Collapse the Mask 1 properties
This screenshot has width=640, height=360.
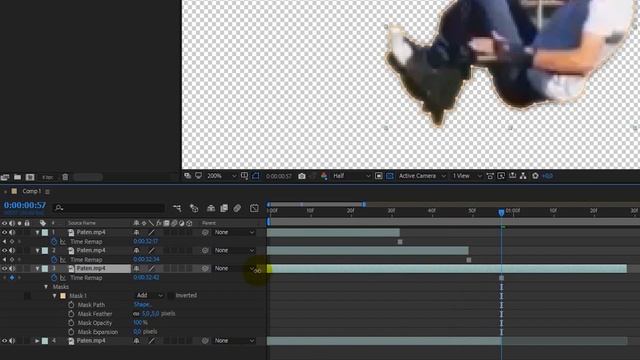(54, 296)
